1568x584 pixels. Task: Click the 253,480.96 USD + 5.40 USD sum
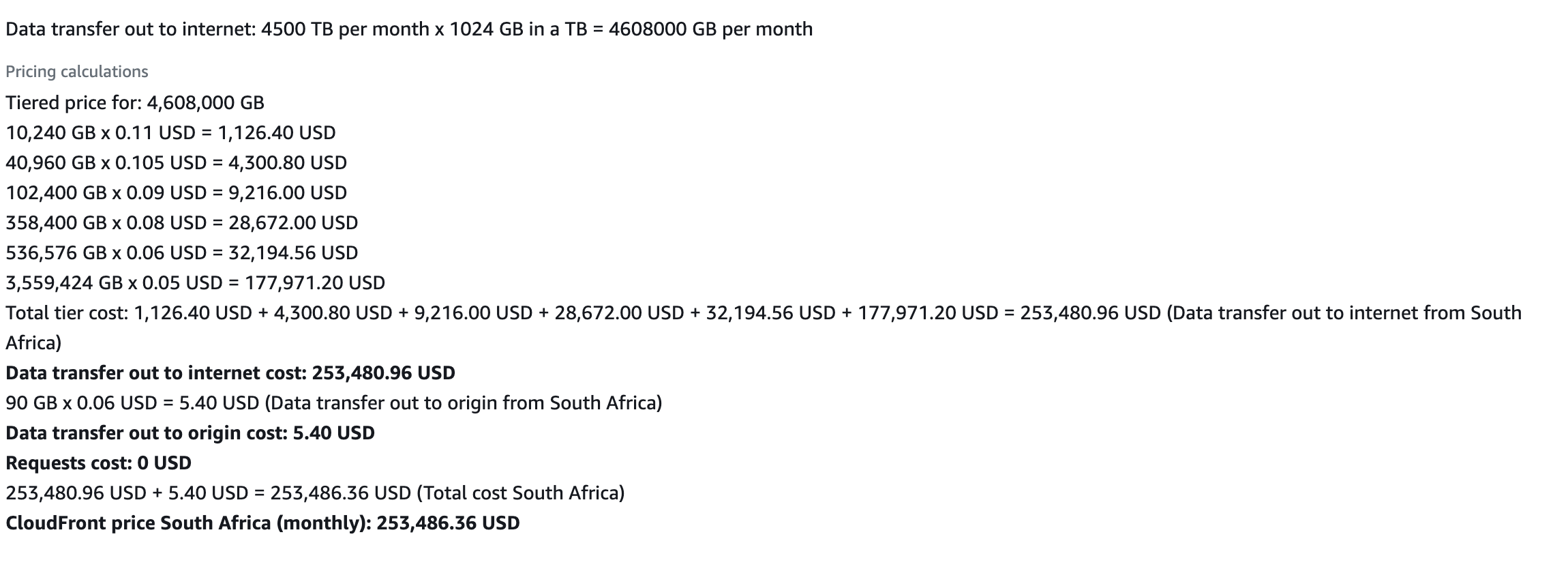pyautogui.click(x=208, y=493)
